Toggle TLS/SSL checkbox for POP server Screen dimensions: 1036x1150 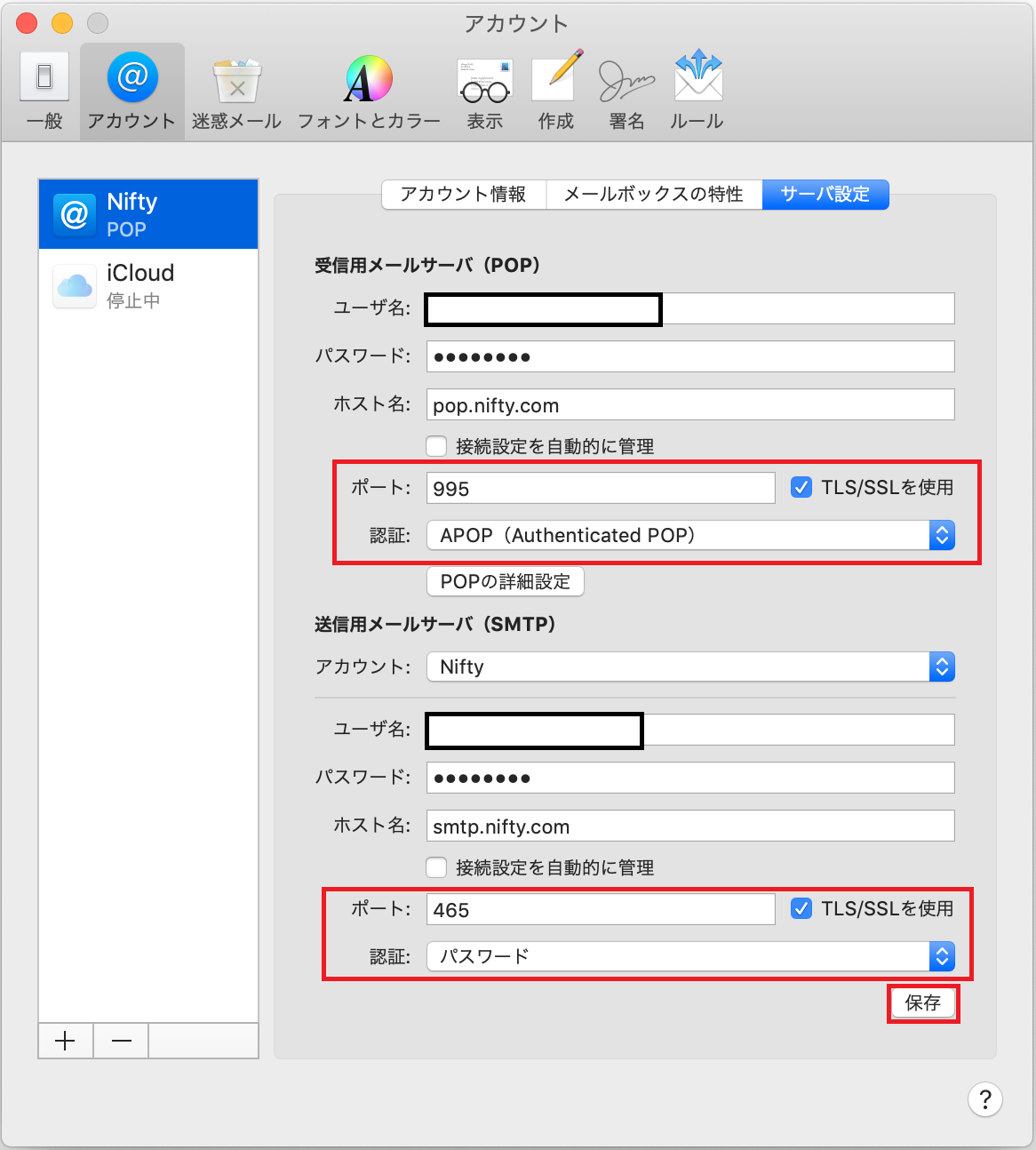pyautogui.click(x=801, y=487)
